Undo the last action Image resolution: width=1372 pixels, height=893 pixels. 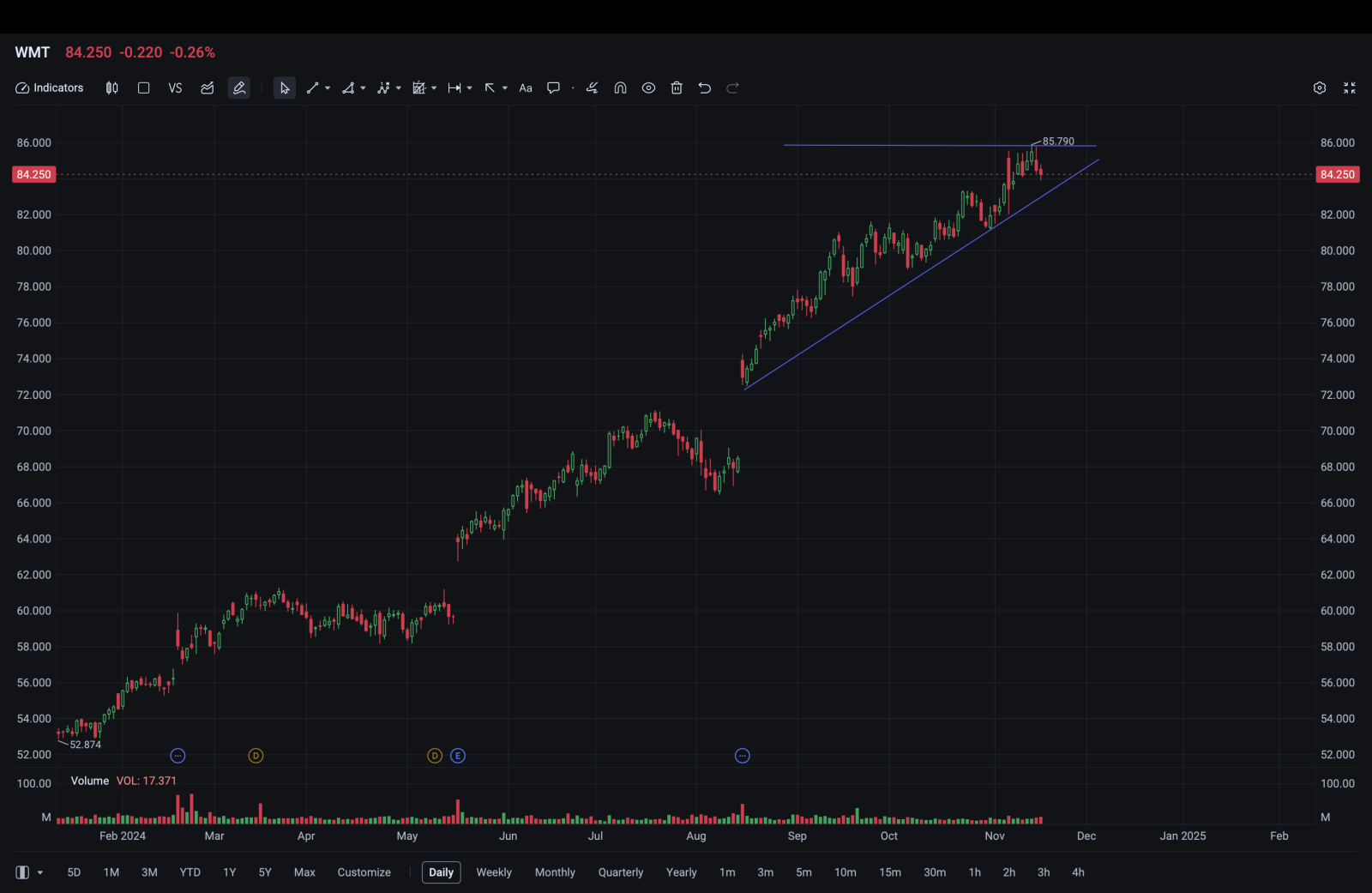[x=705, y=87]
